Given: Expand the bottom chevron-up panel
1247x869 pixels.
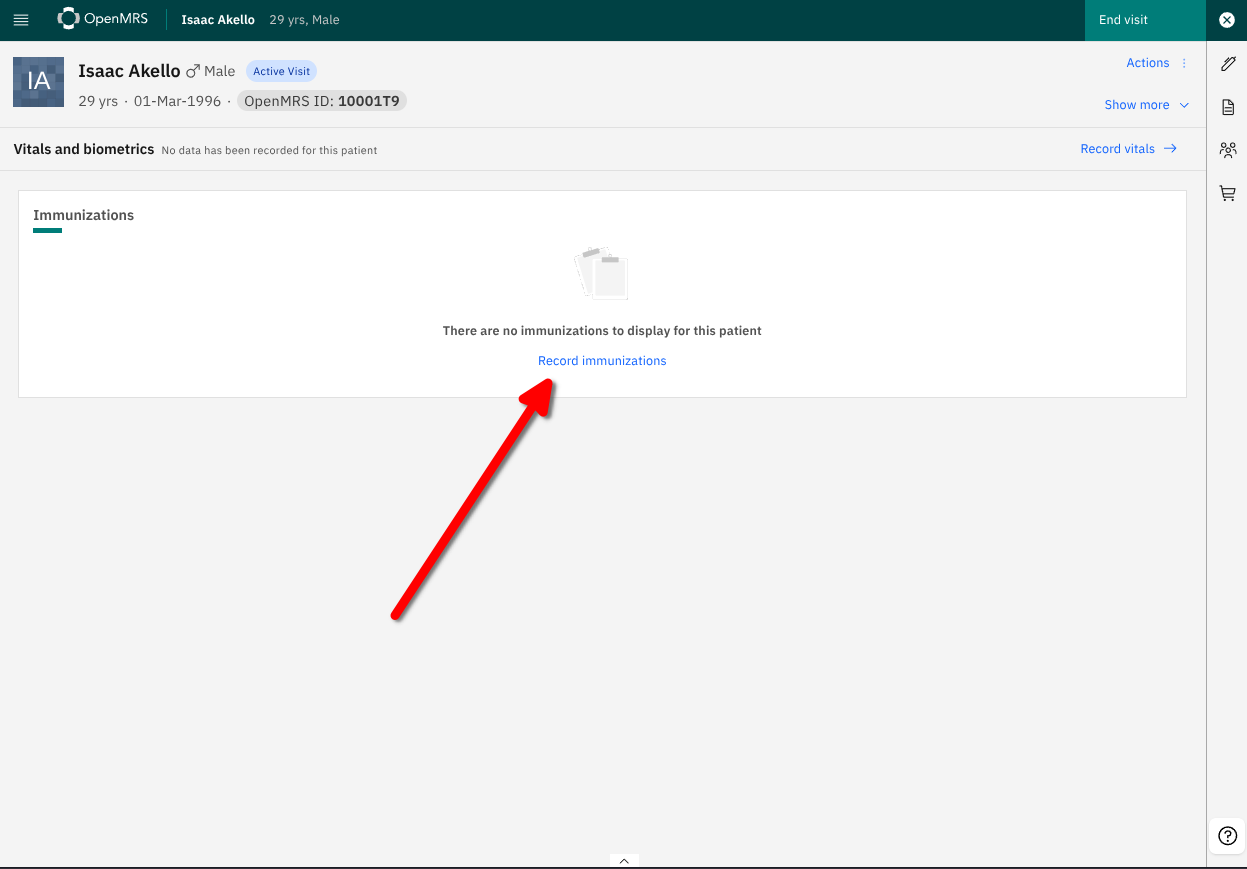Looking at the screenshot, I should tap(623, 860).
